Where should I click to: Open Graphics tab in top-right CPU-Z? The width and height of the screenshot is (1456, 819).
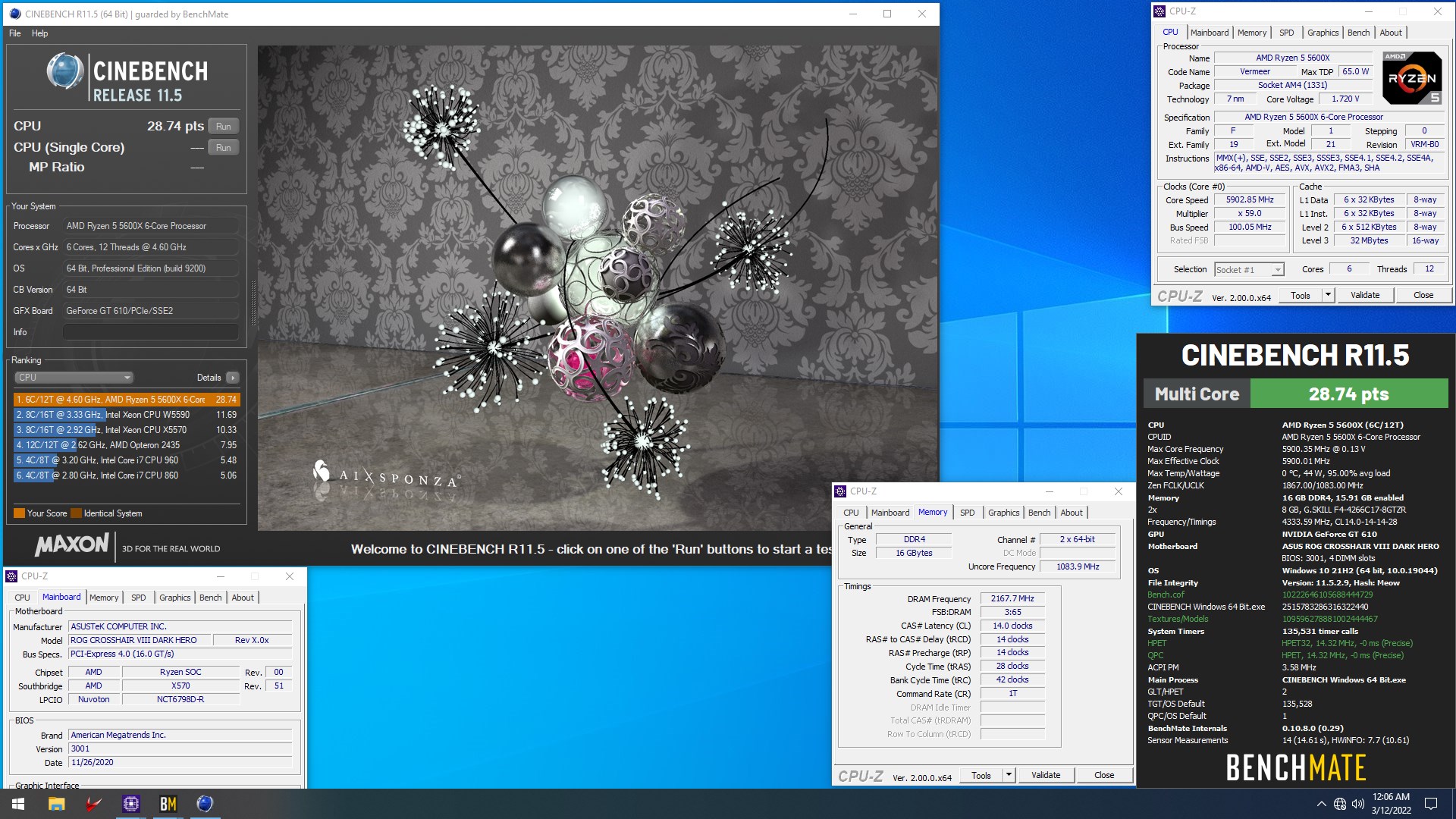[x=1323, y=33]
